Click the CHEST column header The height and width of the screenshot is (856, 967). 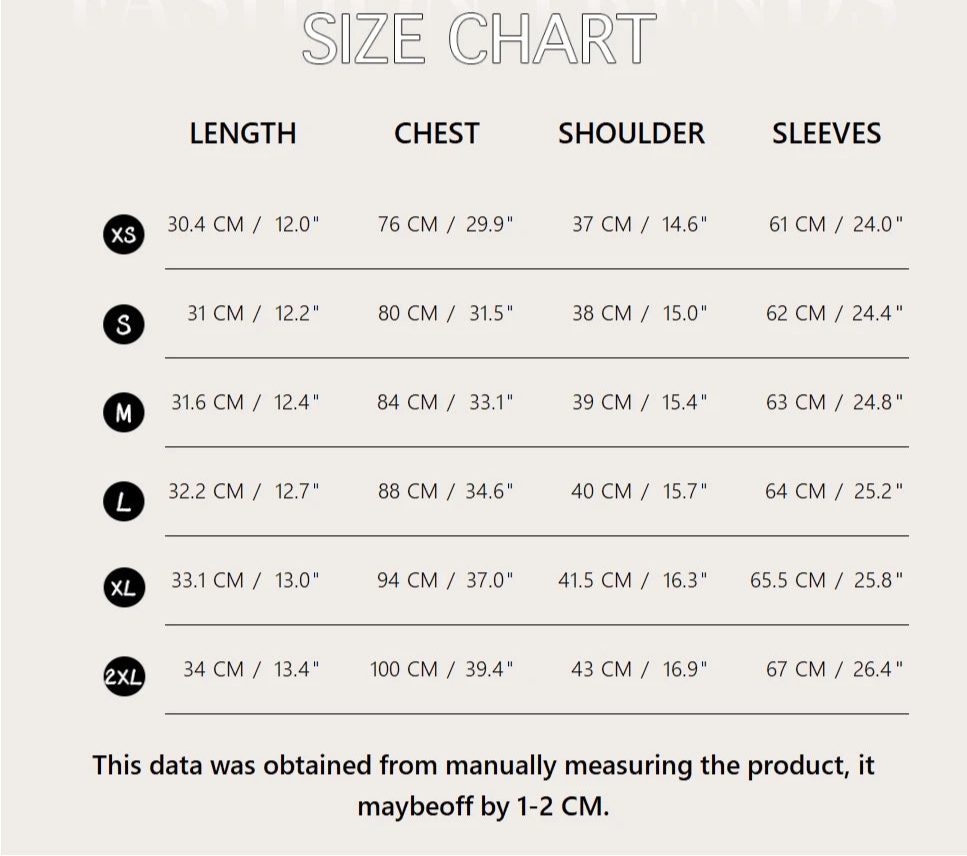coord(437,133)
